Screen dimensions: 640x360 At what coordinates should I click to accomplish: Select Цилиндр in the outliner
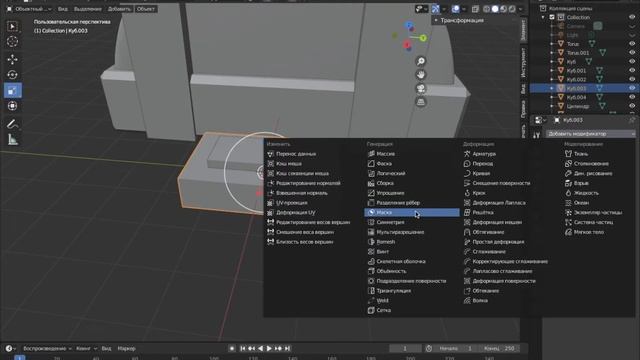[x=578, y=106]
